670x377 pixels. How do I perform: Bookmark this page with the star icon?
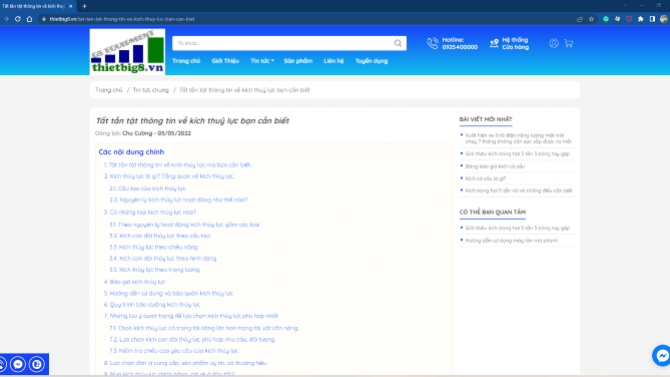(591, 19)
